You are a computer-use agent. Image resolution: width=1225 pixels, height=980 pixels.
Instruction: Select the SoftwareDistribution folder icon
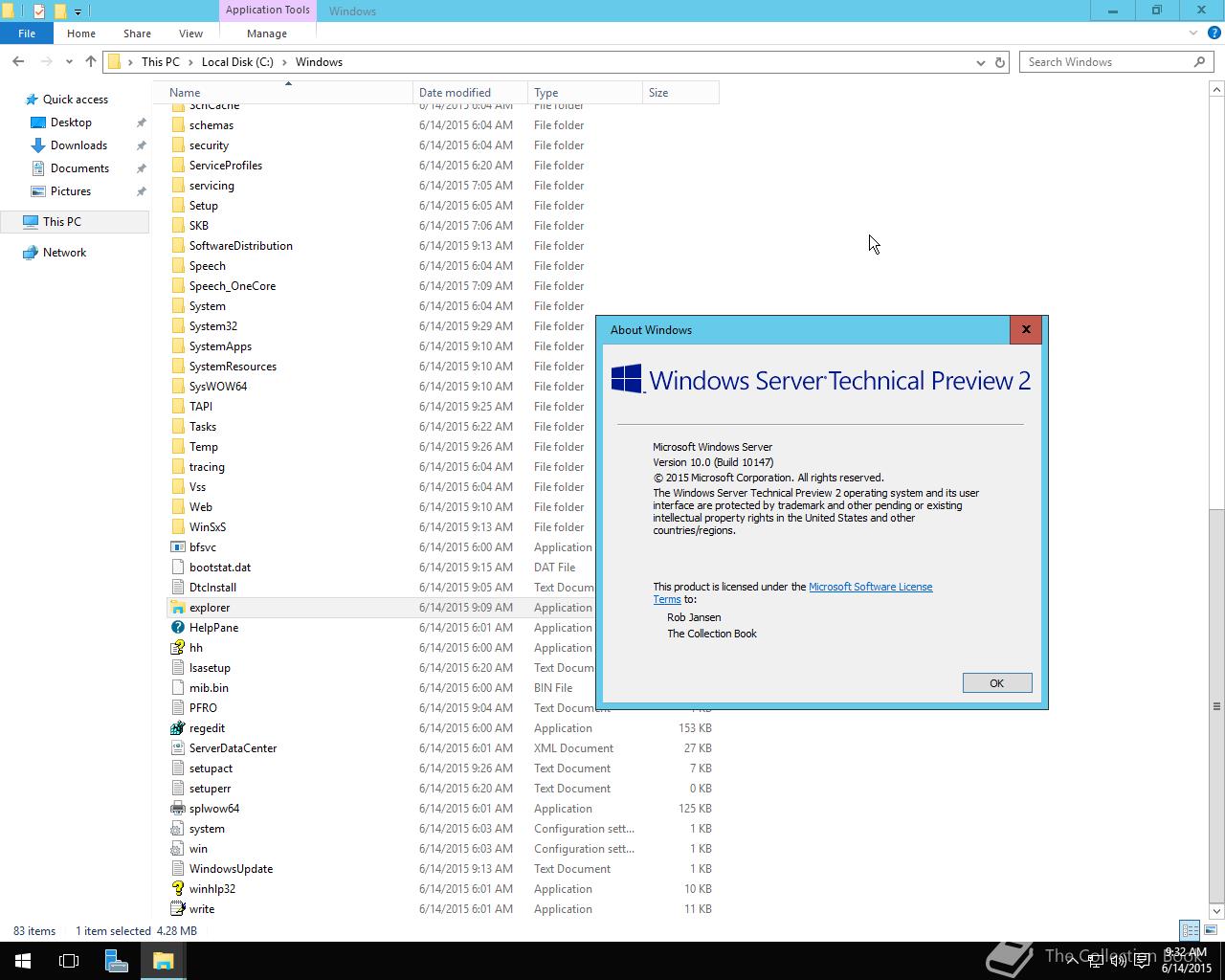click(x=177, y=246)
